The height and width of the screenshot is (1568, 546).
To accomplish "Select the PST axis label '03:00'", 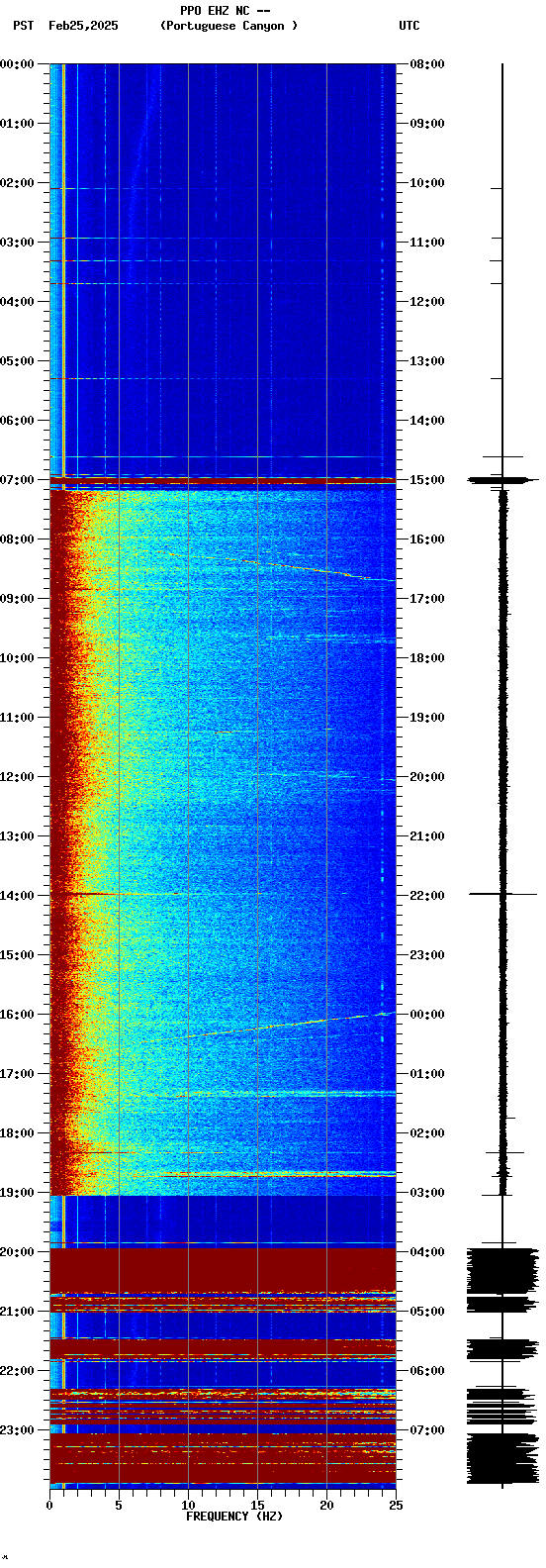I will (x=17, y=243).
